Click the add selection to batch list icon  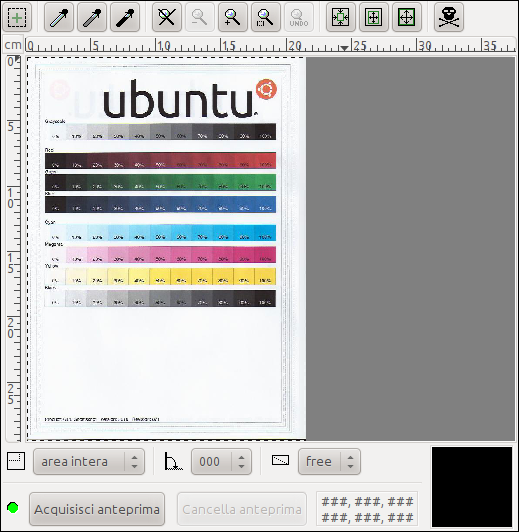click(x=17, y=17)
